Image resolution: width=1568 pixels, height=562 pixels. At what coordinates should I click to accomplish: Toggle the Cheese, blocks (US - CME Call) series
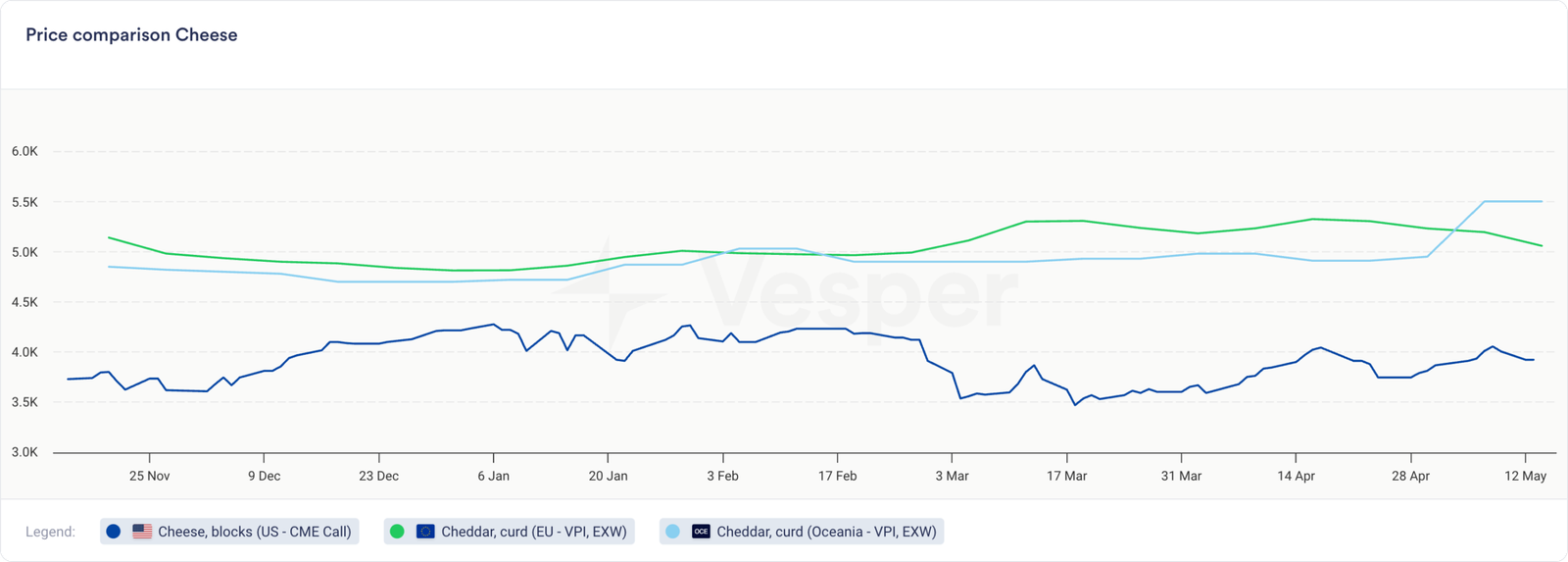point(254,532)
